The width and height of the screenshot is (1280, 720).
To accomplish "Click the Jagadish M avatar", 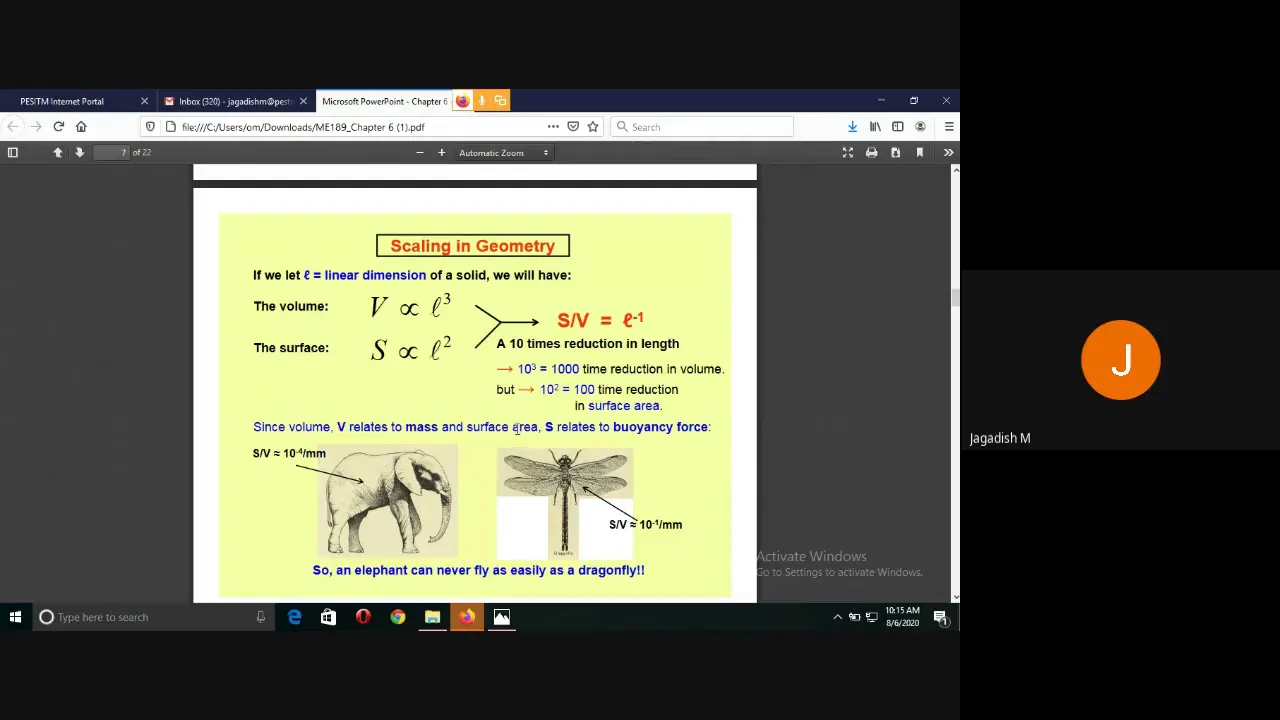I will [1121, 360].
